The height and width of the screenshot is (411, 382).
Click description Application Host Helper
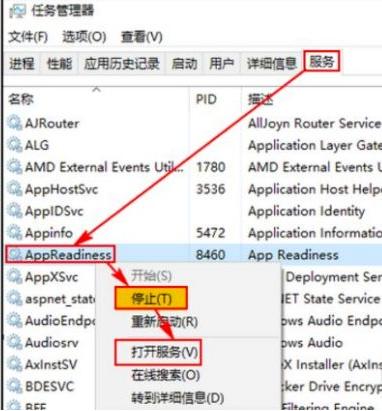click(315, 189)
